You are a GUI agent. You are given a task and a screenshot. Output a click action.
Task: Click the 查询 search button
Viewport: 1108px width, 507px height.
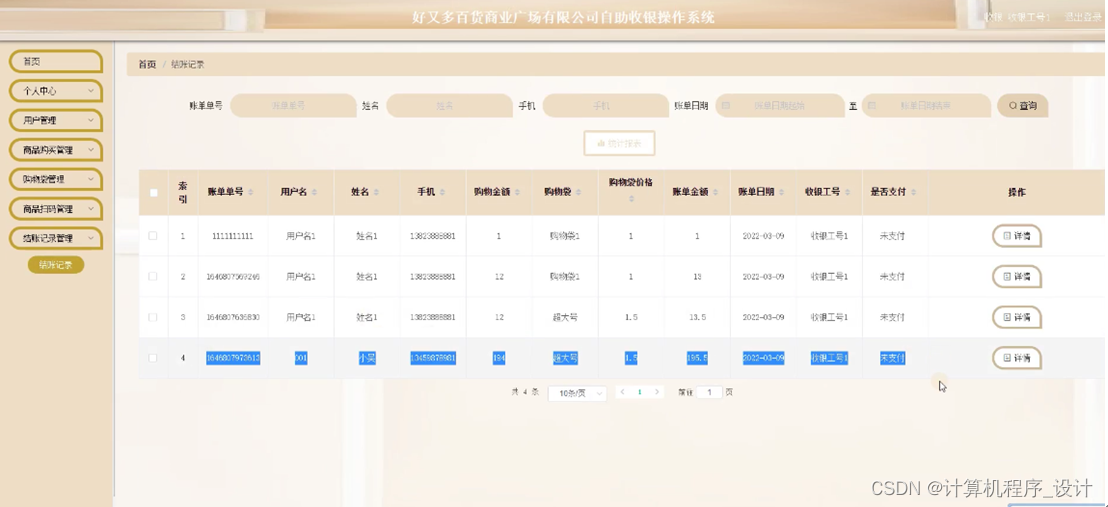pyautogui.click(x=1022, y=105)
